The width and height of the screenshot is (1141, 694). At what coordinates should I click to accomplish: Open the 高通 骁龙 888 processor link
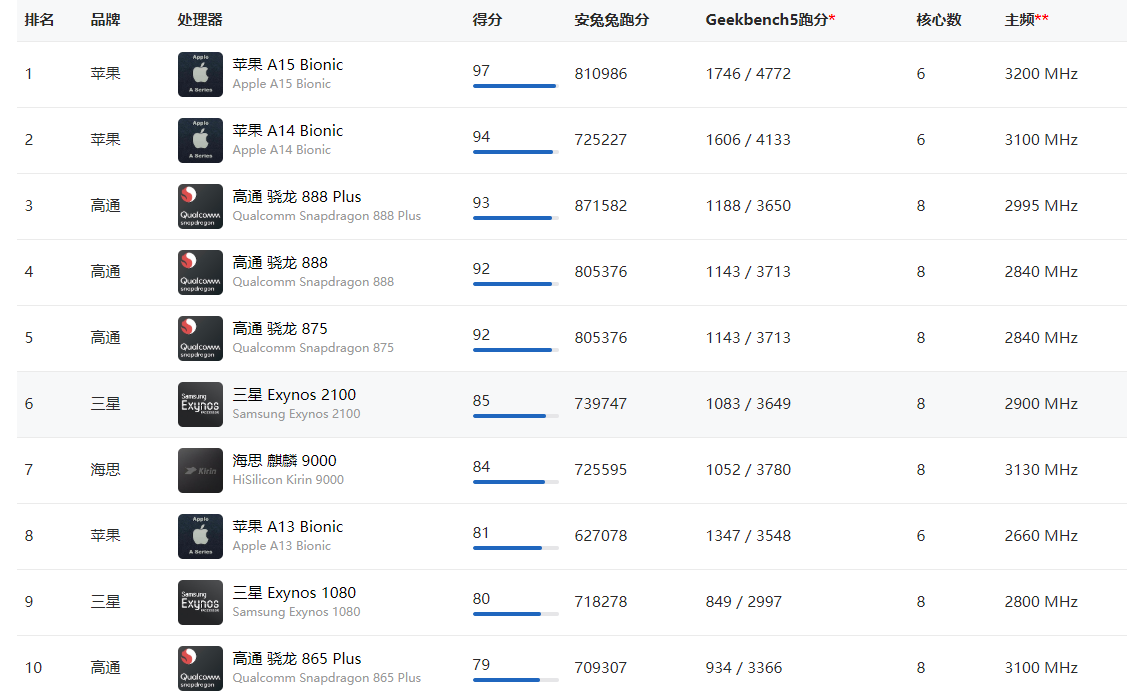point(280,263)
